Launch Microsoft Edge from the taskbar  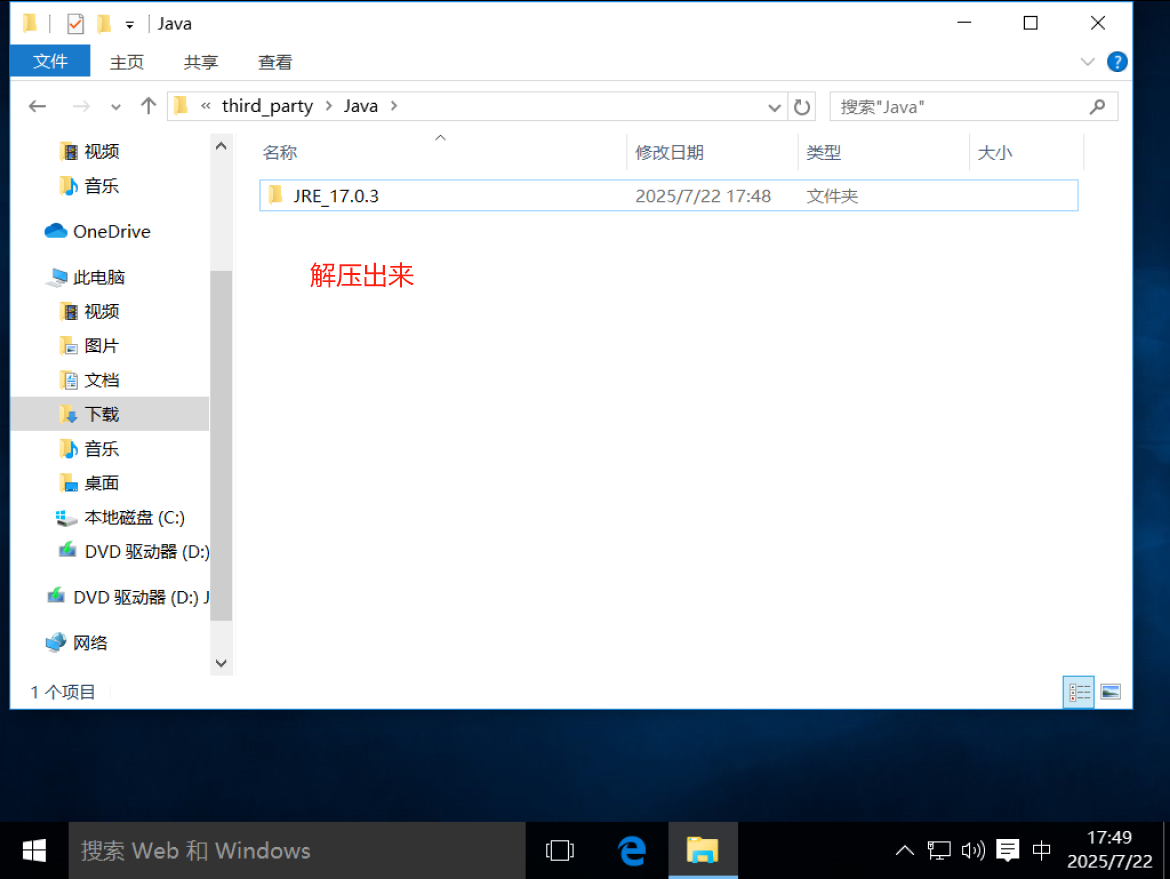[631, 851]
